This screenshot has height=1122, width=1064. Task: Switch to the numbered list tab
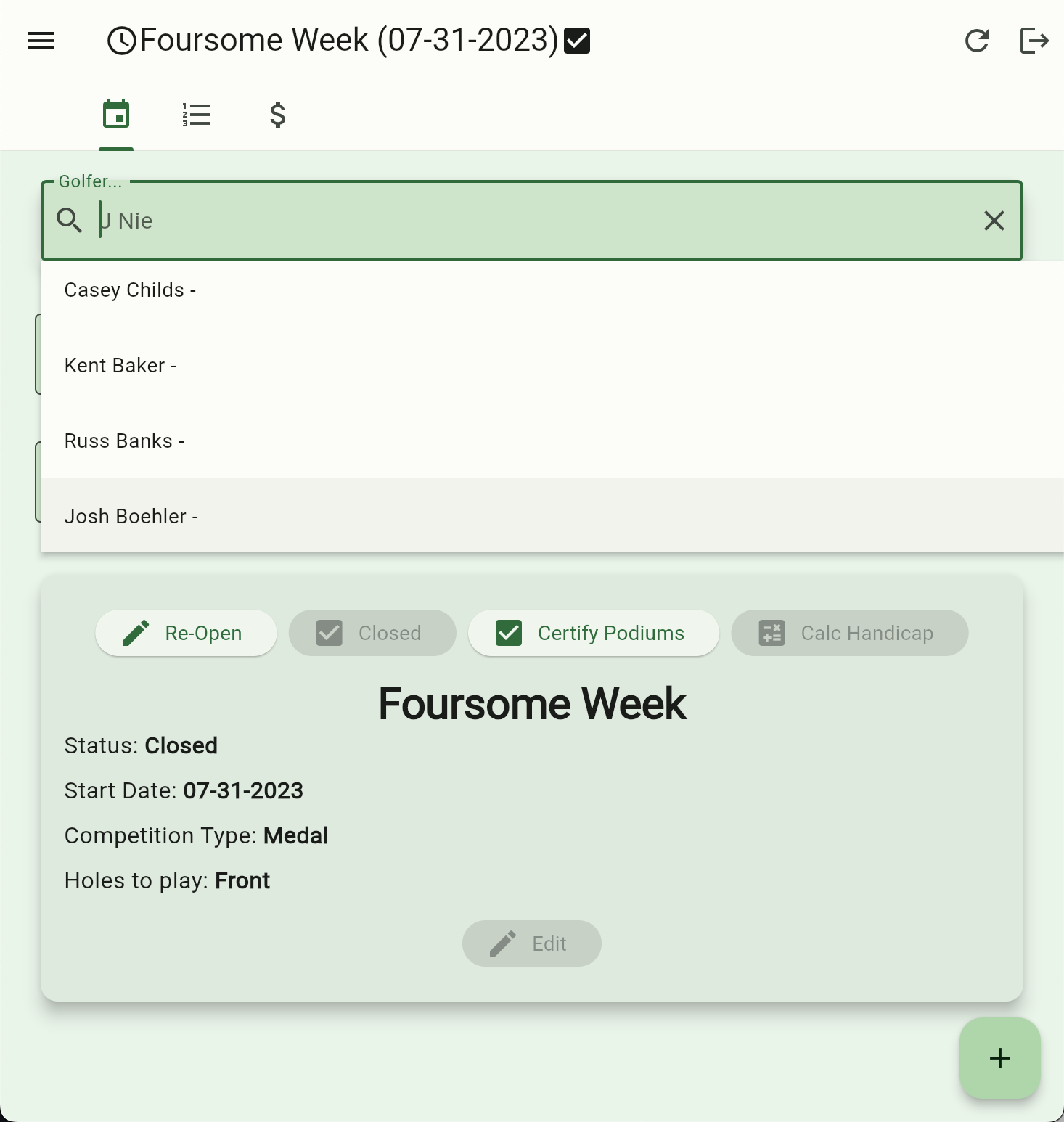tap(197, 115)
